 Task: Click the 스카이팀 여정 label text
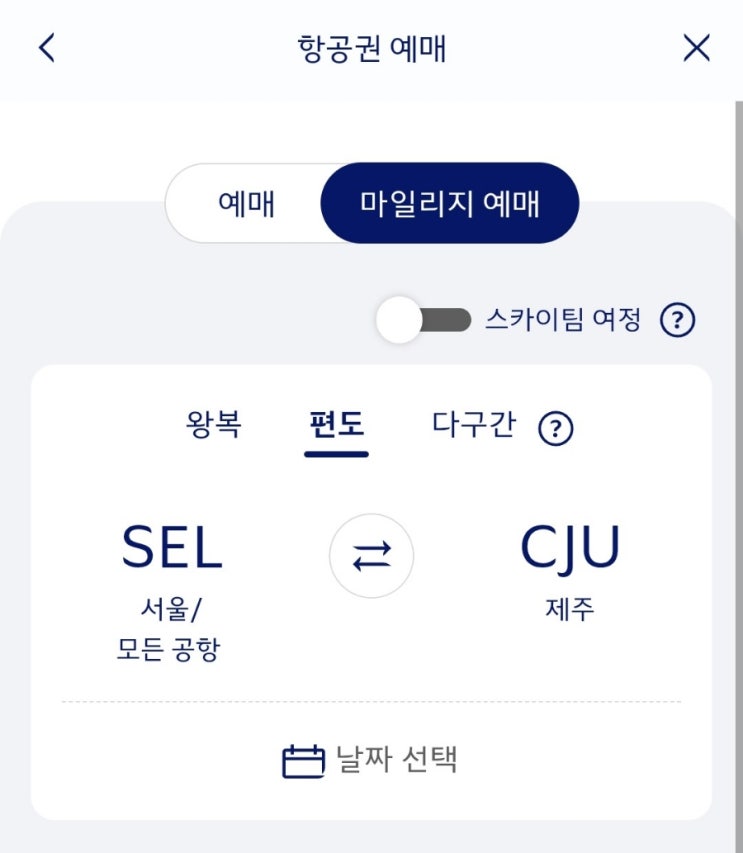563,320
